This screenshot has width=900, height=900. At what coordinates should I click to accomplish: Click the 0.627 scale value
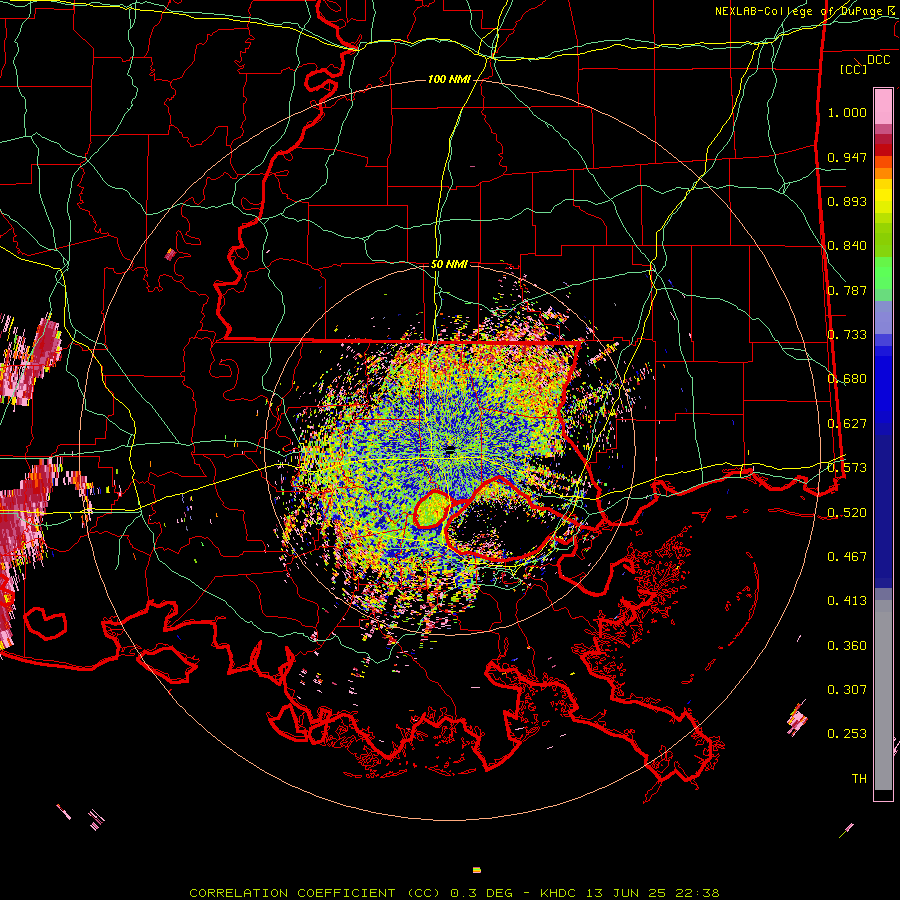point(847,424)
